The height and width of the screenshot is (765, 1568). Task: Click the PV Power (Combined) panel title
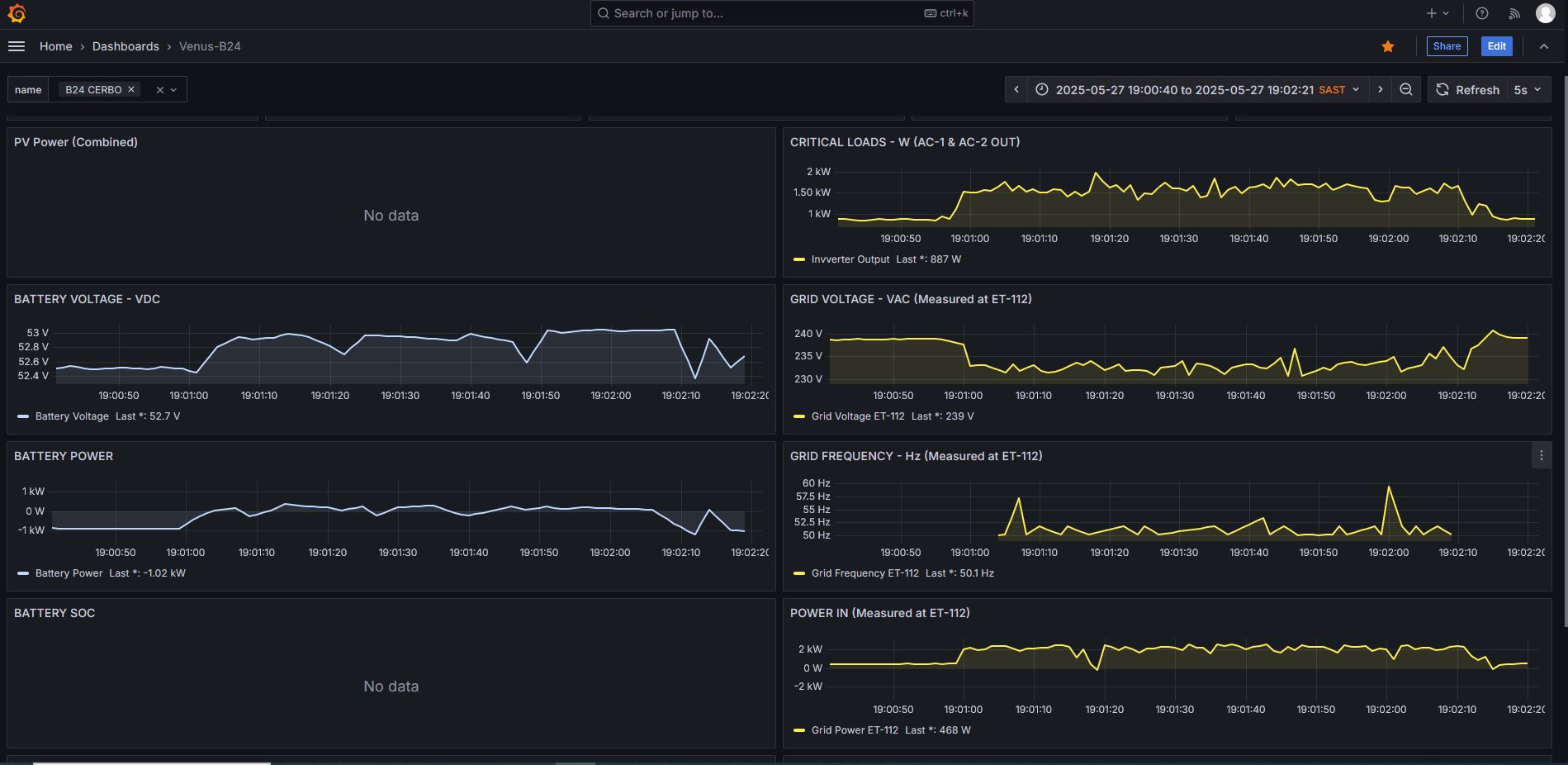76,142
